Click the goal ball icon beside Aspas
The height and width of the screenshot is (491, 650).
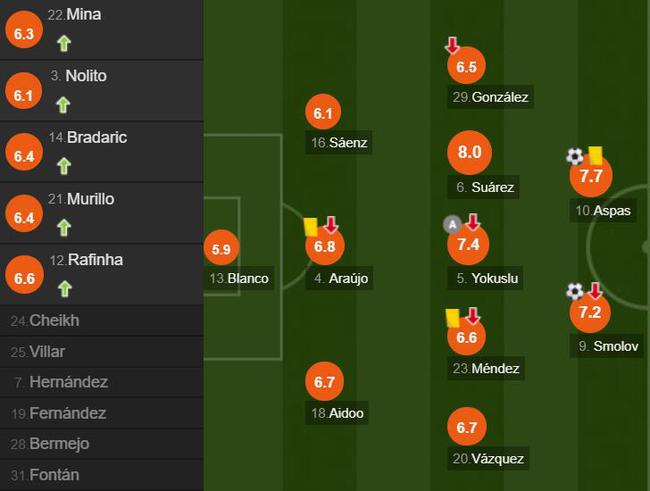coord(574,156)
